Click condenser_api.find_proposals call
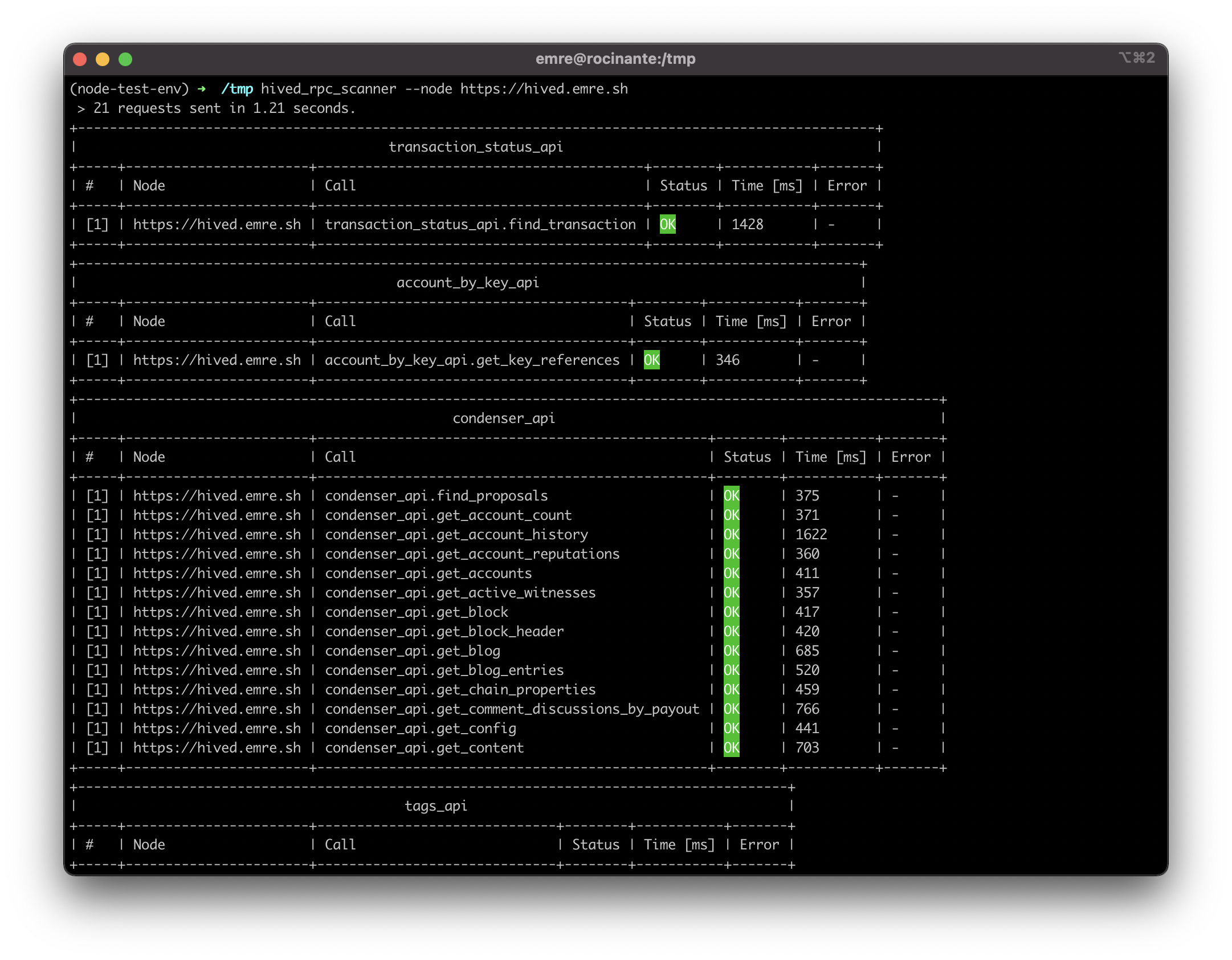The height and width of the screenshot is (960, 1232). click(x=436, y=496)
